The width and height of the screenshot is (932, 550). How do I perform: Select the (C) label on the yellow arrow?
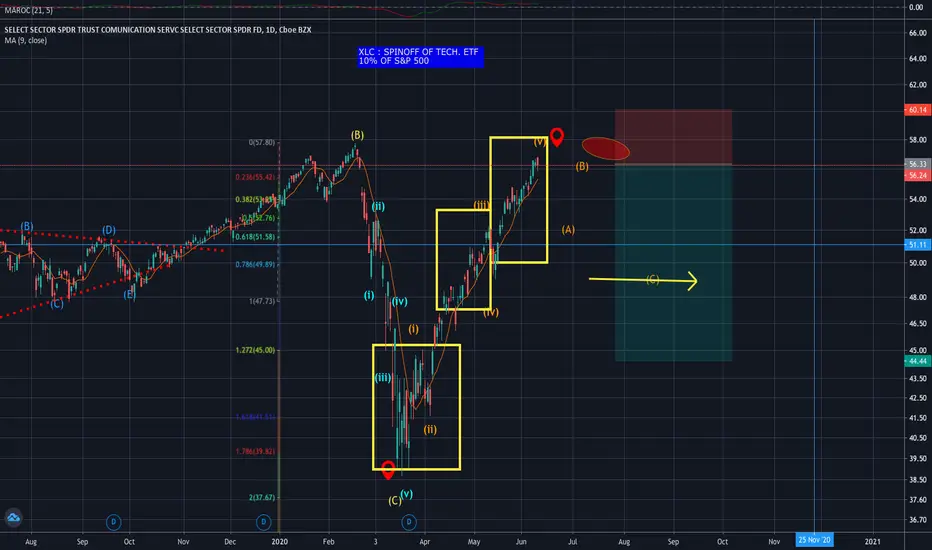[x=653, y=279]
